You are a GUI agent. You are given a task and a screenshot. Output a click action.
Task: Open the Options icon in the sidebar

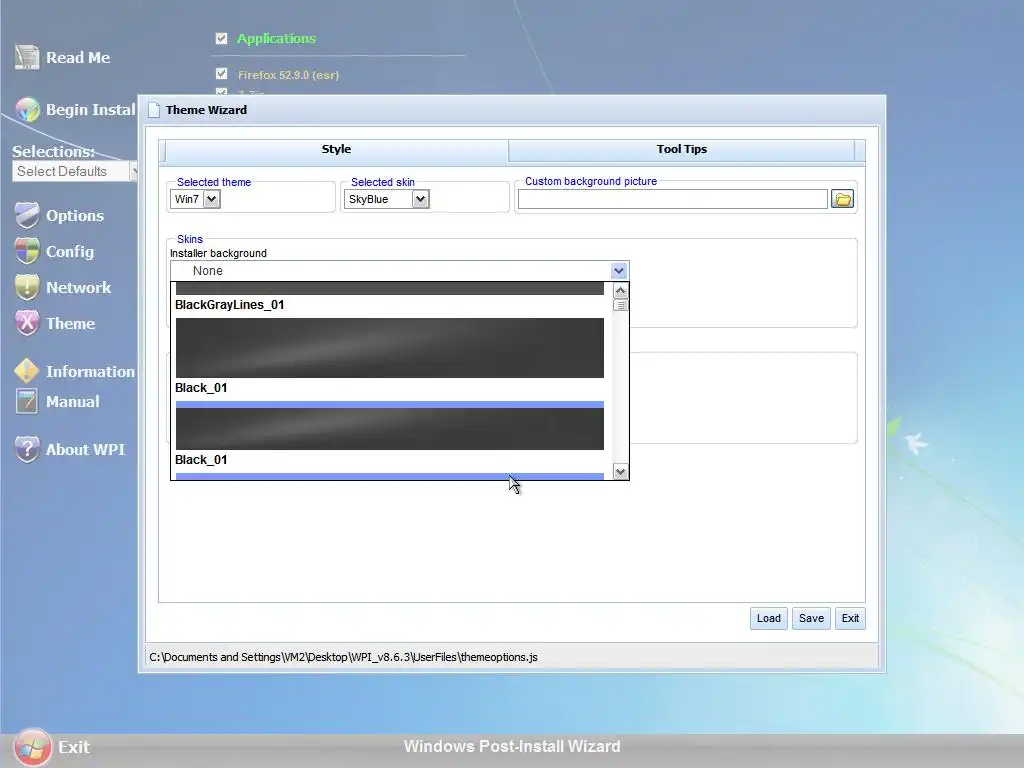click(x=27, y=216)
